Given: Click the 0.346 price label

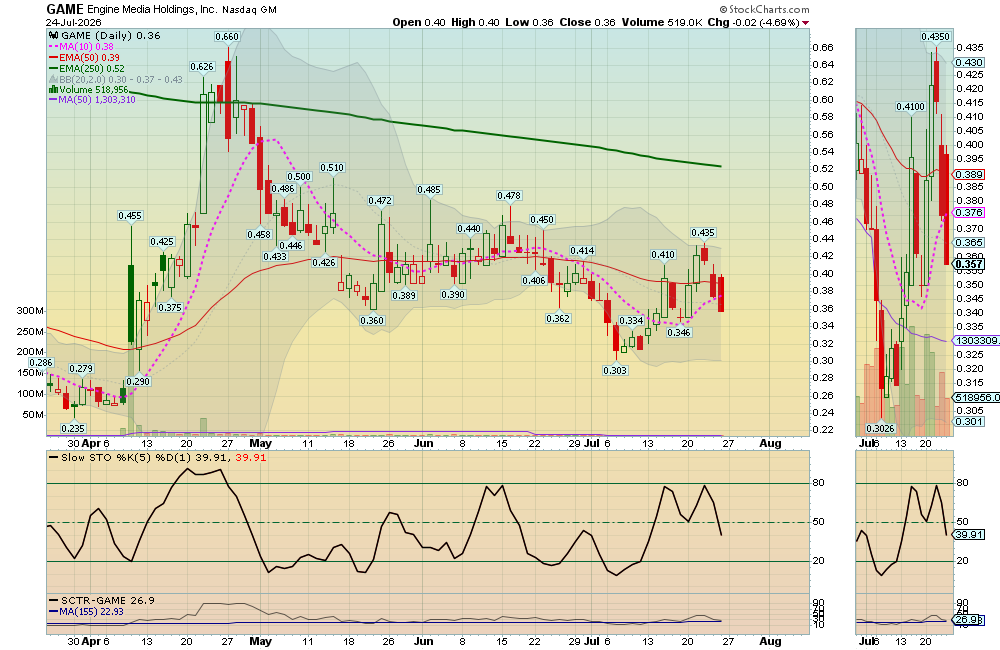Looking at the screenshot, I should (x=679, y=332).
